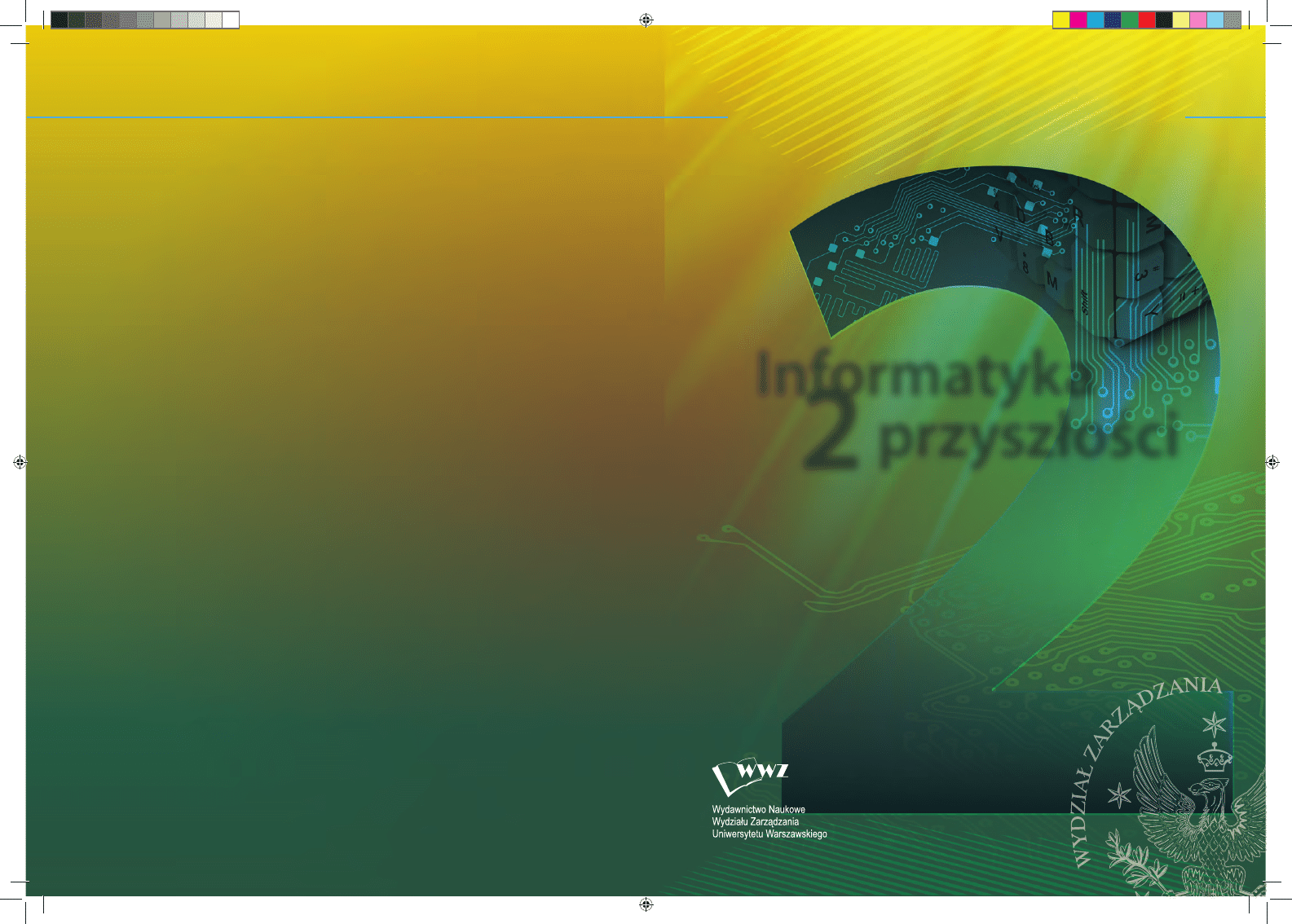This screenshot has width=1292, height=924.
Task: Click the text "Wydawnictwo Naukowe"
Action: point(758,809)
